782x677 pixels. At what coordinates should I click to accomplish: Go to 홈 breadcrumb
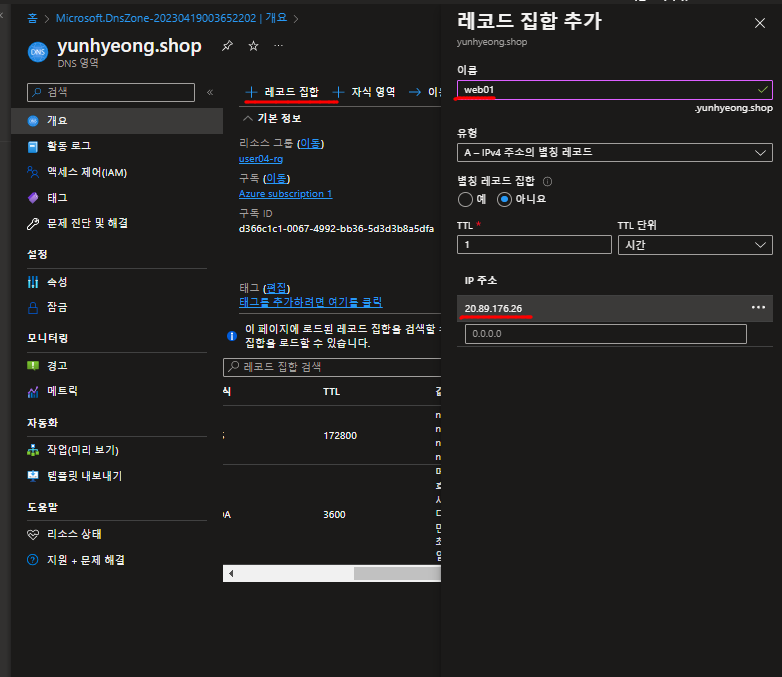pyautogui.click(x=32, y=18)
